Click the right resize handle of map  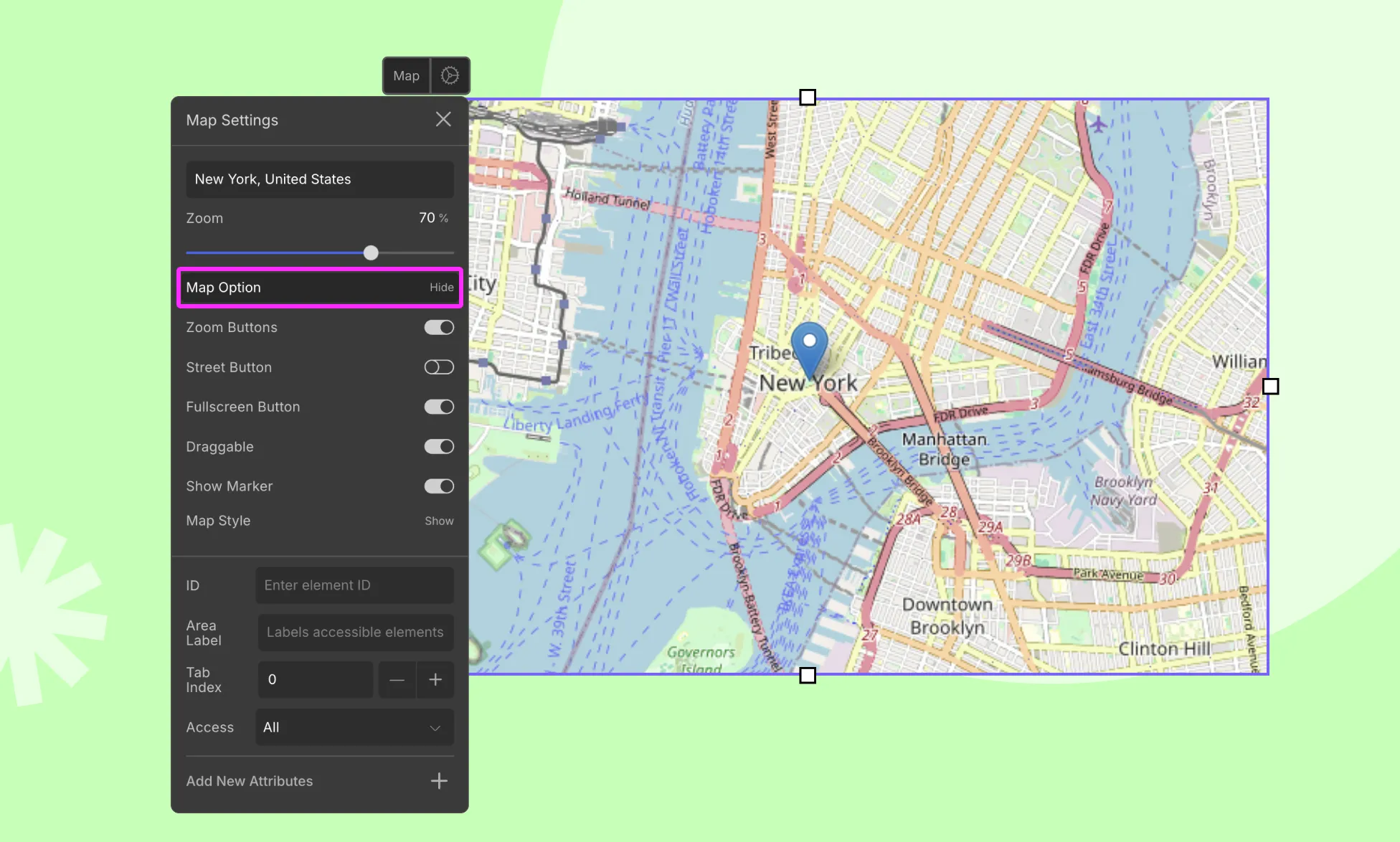pyautogui.click(x=1270, y=387)
